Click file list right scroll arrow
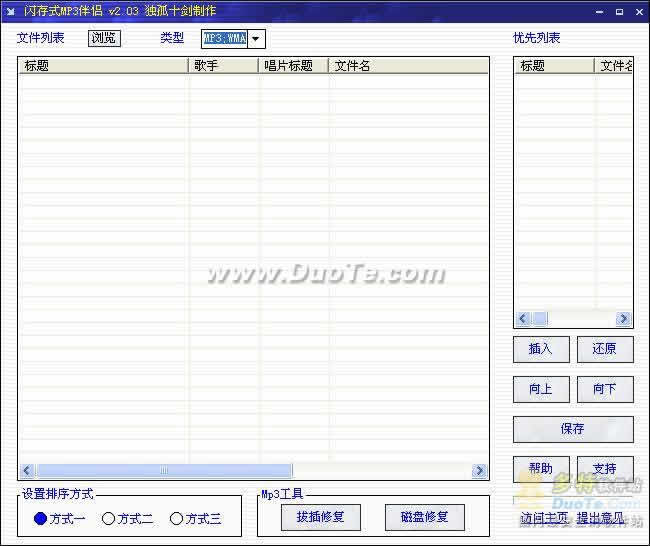 pos(479,470)
